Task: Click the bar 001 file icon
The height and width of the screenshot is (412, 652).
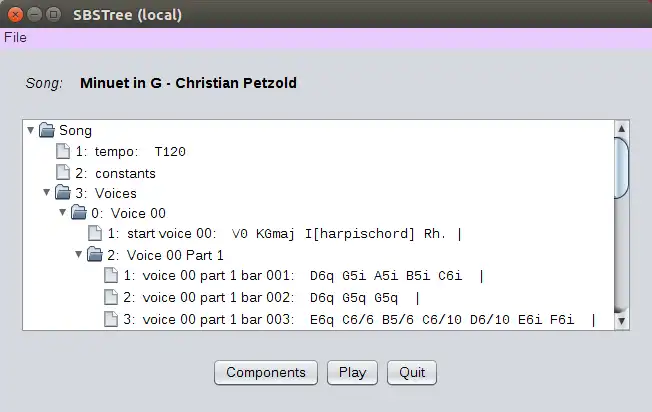Action: click(111, 276)
